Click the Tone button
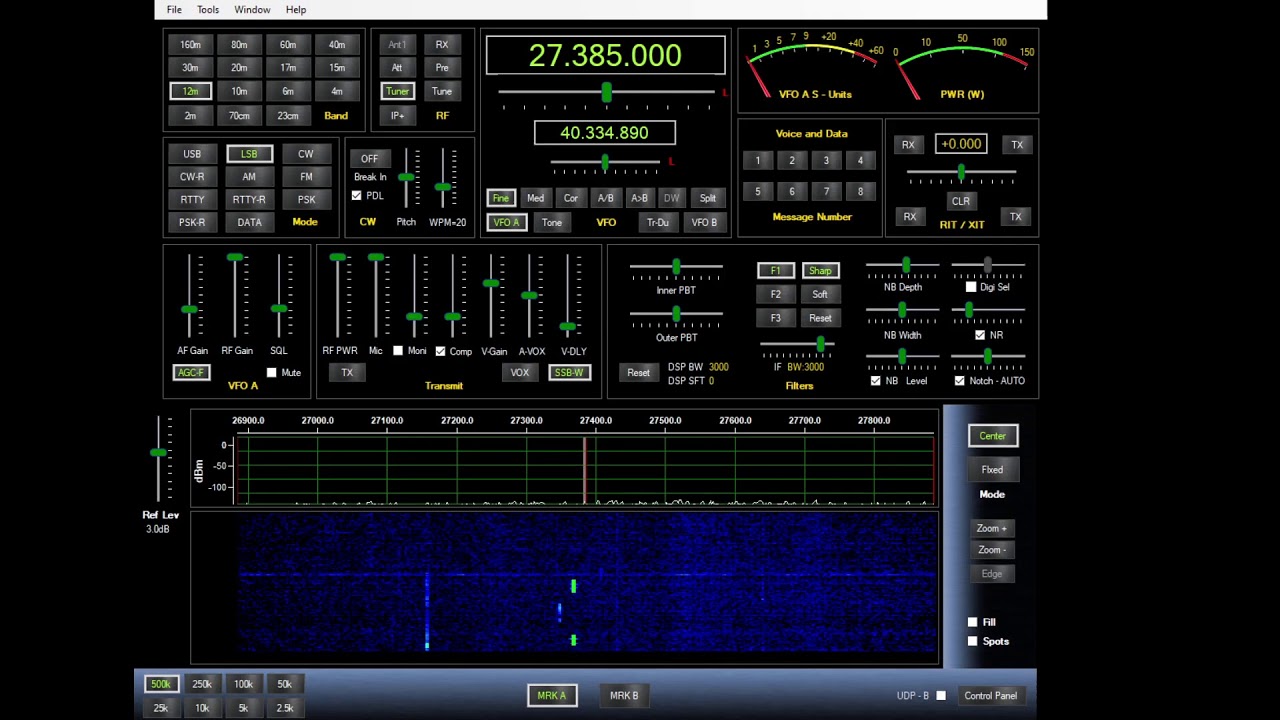 click(x=552, y=223)
